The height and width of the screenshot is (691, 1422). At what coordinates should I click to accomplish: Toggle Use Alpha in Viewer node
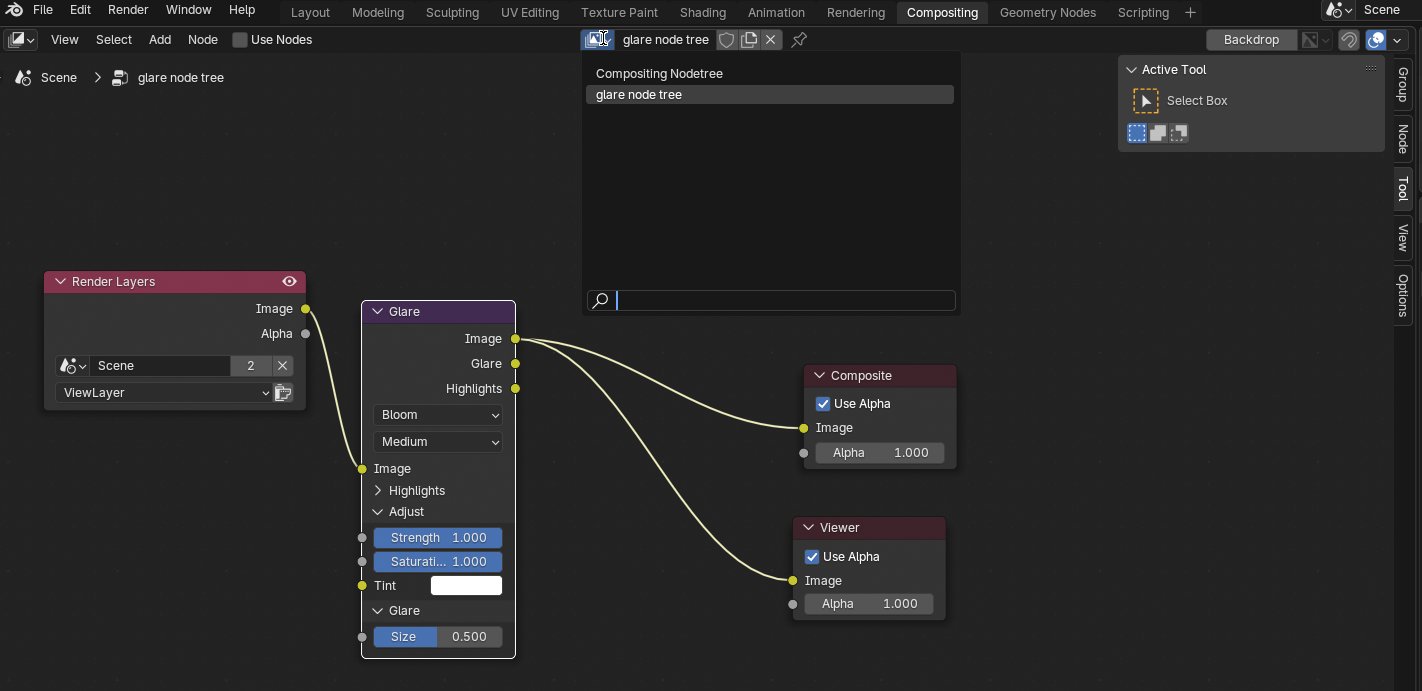pyautogui.click(x=812, y=557)
